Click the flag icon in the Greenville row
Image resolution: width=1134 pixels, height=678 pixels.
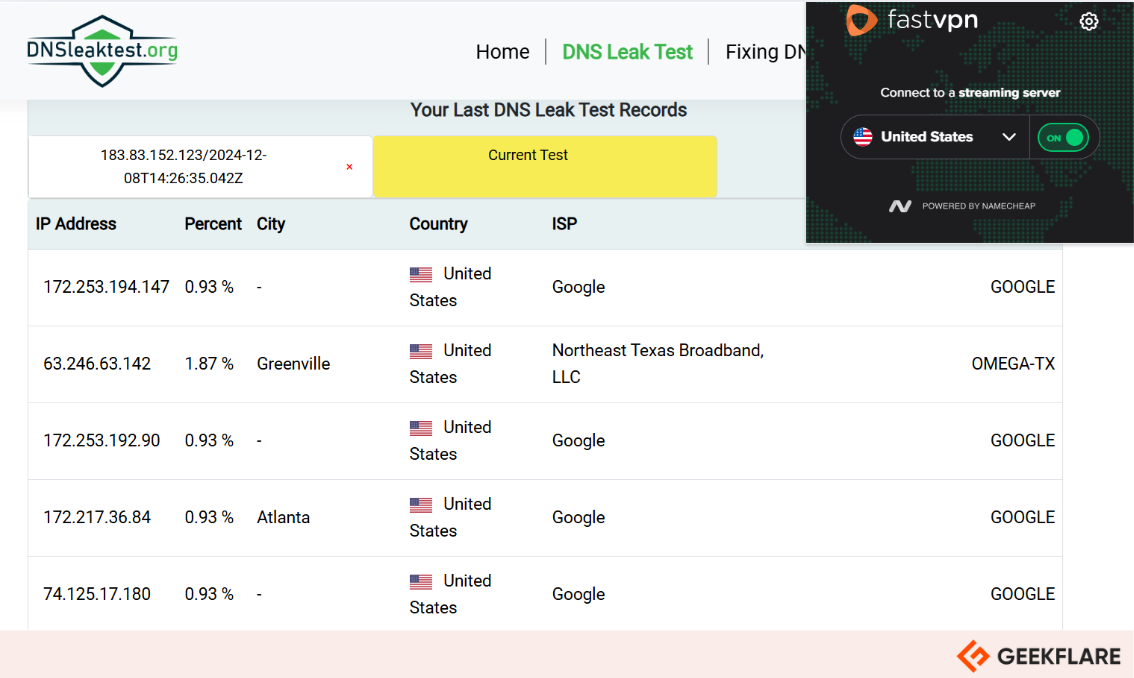[x=423, y=350]
